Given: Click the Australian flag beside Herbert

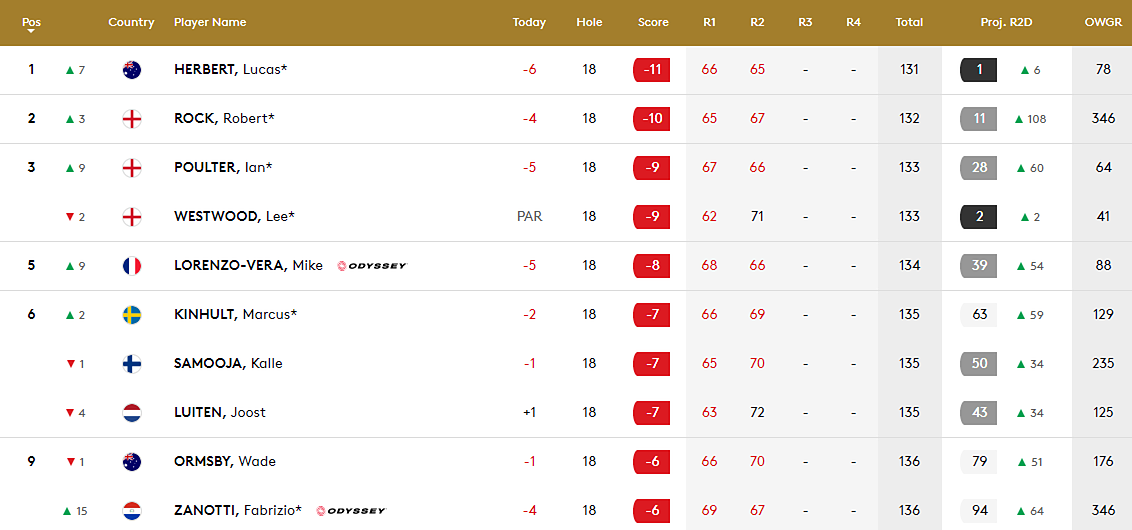Looking at the screenshot, I should [131, 70].
